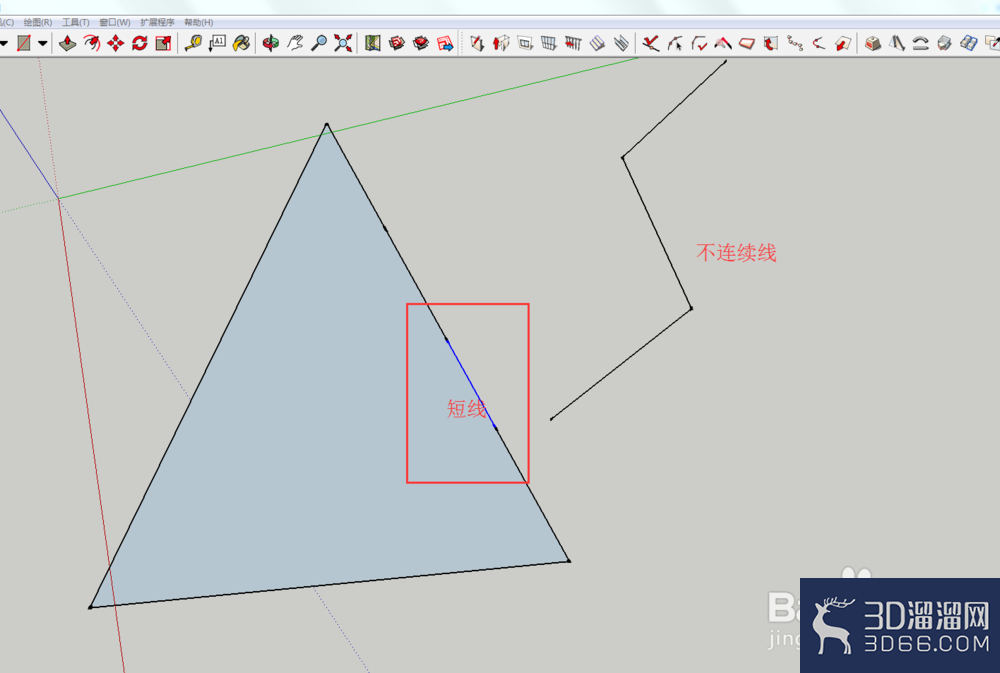Open the 扩展程序 menu

pyautogui.click(x=157, y=22)
